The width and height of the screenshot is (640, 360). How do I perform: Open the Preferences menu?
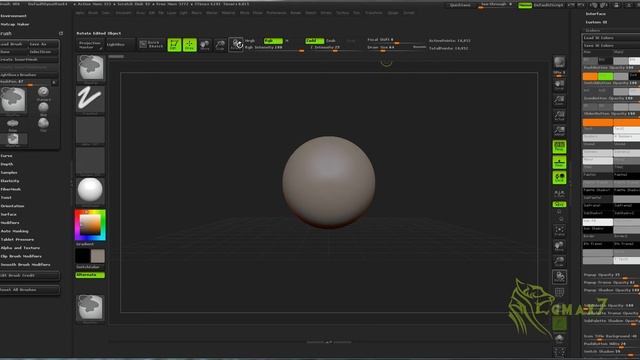point(276,13)
